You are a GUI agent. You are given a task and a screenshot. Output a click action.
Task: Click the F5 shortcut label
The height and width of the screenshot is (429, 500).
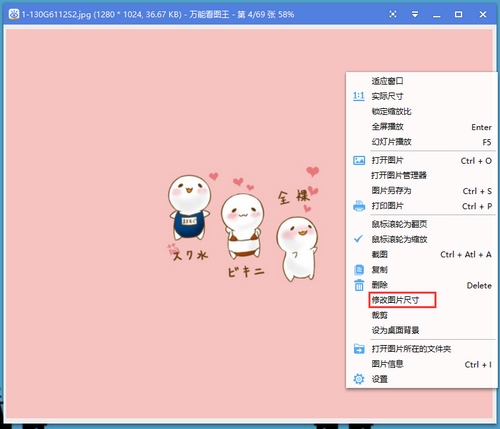click(487, 142)
